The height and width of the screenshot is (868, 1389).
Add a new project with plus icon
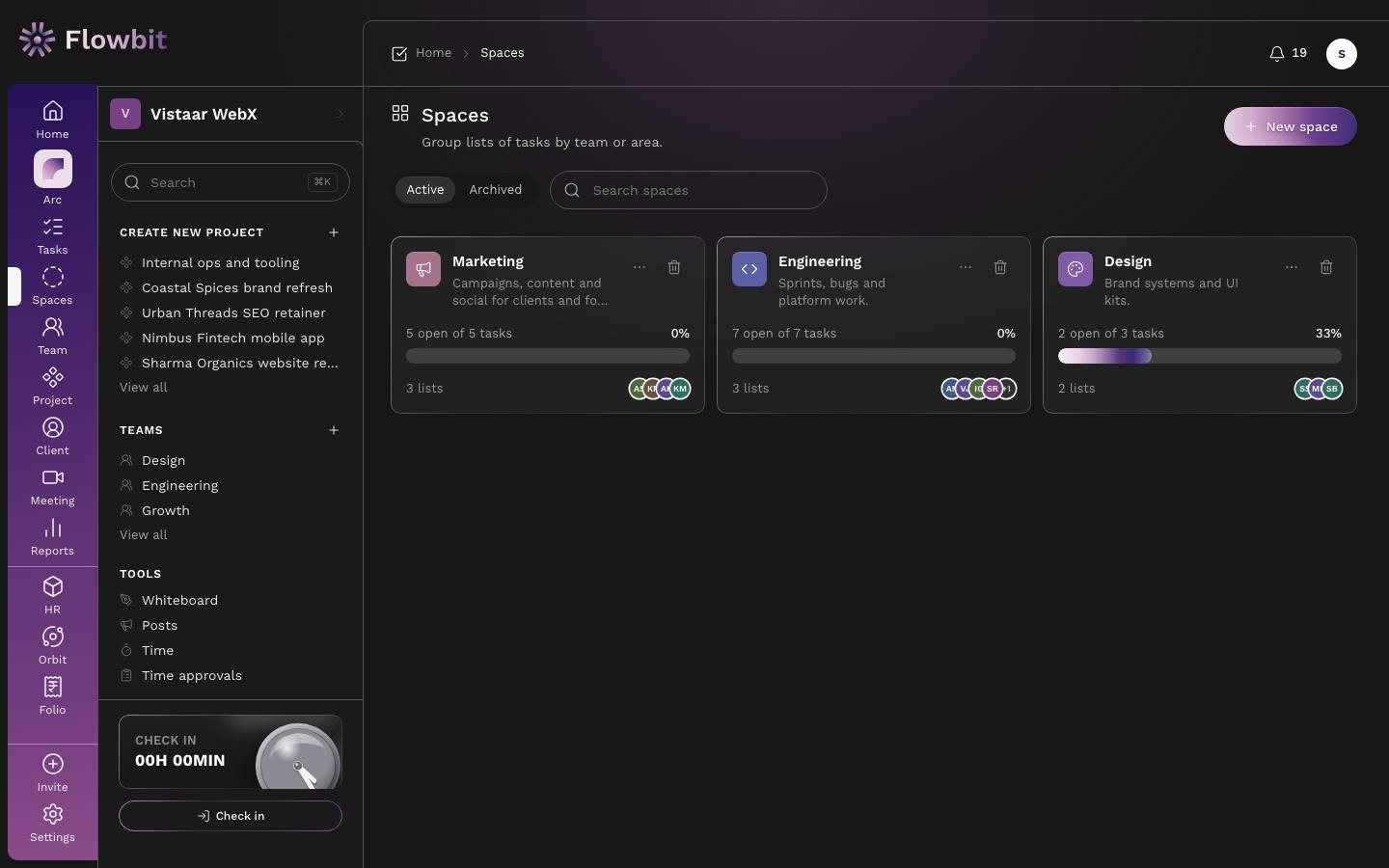(334, 232)
